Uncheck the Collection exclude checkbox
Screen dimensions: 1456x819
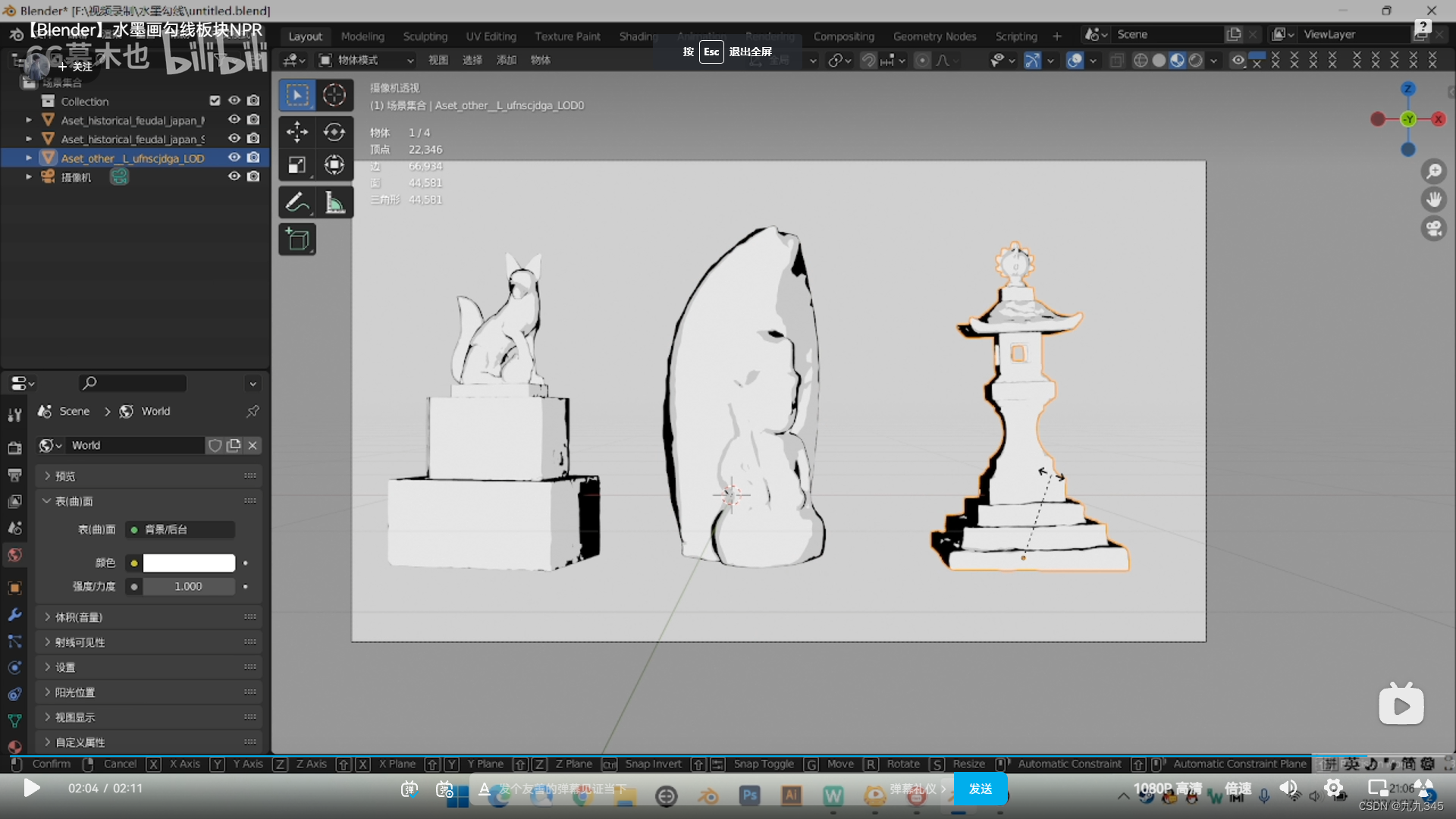click(215, 101)
